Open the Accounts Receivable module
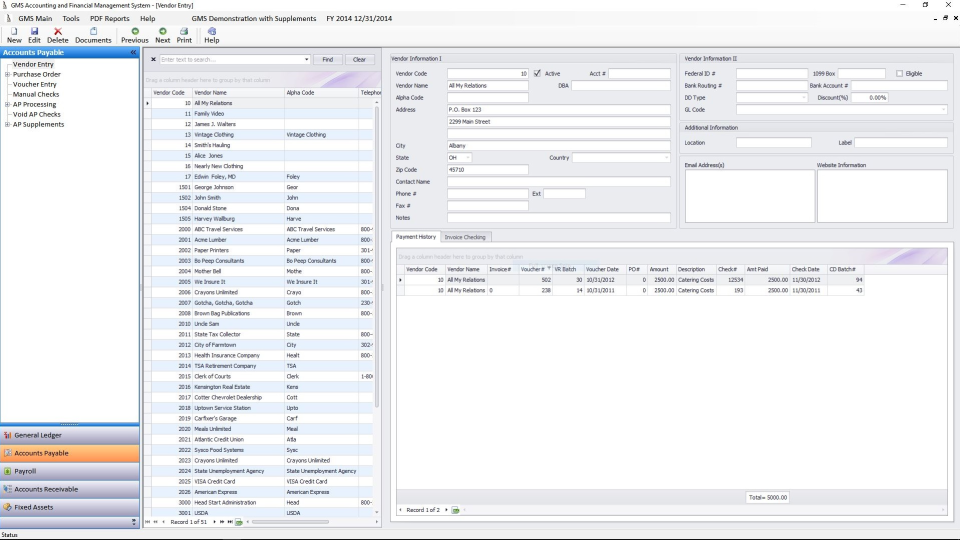This screenshot has width=960, height=540. (x=70, y=489)
